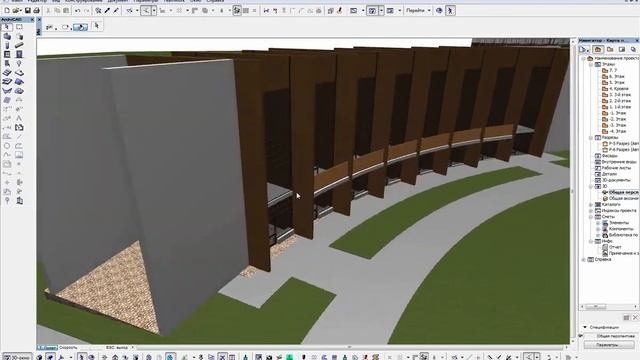Open the Project Map tab in Navigator
The width and height of the screenshot is (640, 360).
click(x=598, y=49)
